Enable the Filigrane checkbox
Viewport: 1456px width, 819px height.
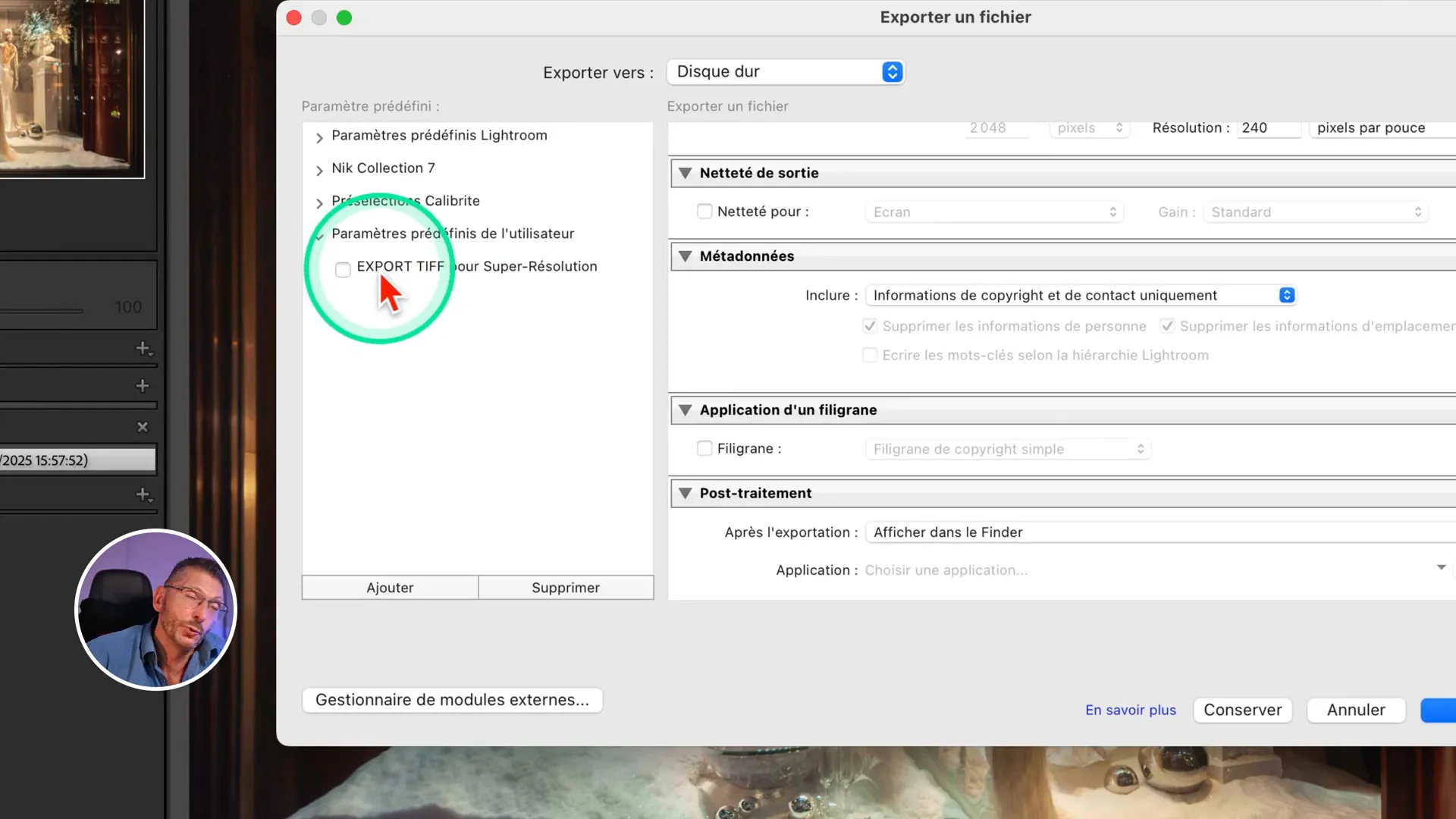point(704,448)
